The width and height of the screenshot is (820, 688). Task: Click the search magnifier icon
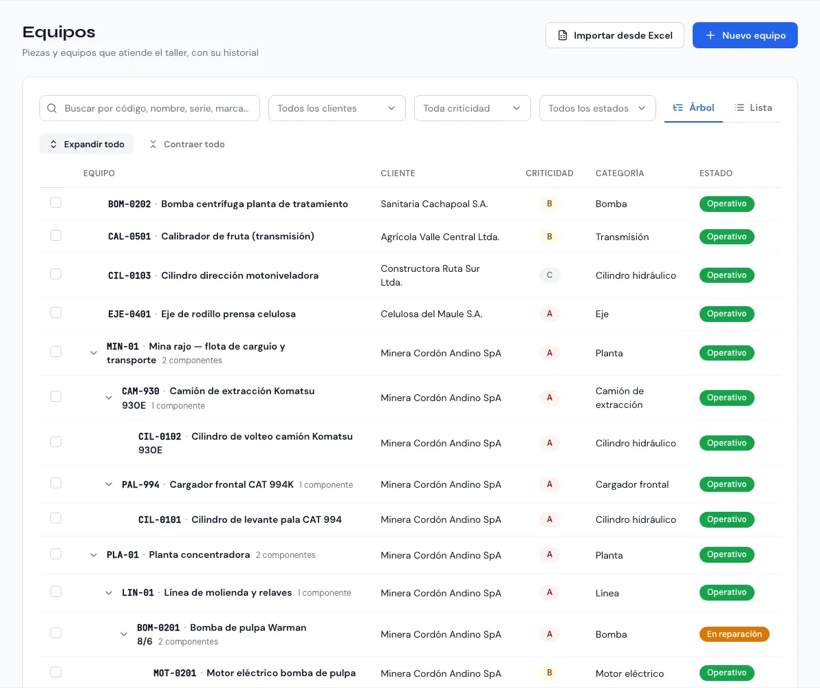tap(52, 108)
